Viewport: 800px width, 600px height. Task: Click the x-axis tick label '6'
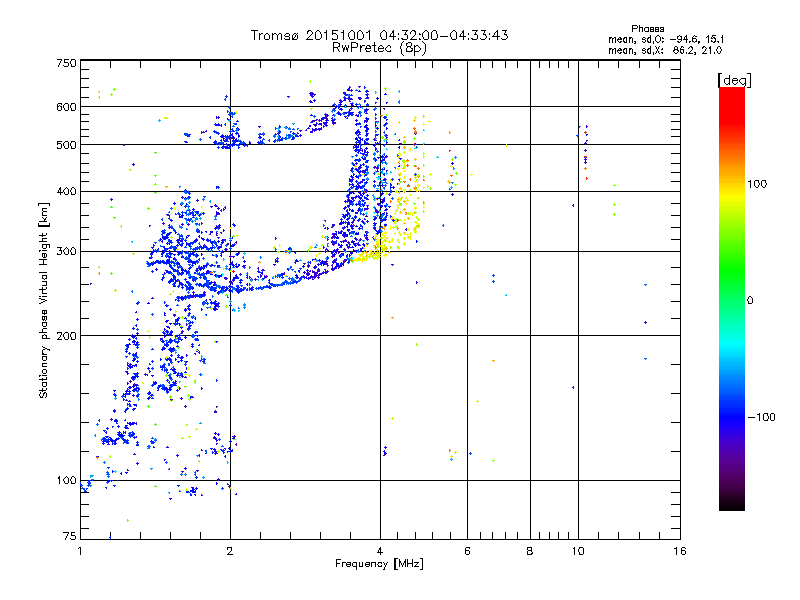coord(467,551)
